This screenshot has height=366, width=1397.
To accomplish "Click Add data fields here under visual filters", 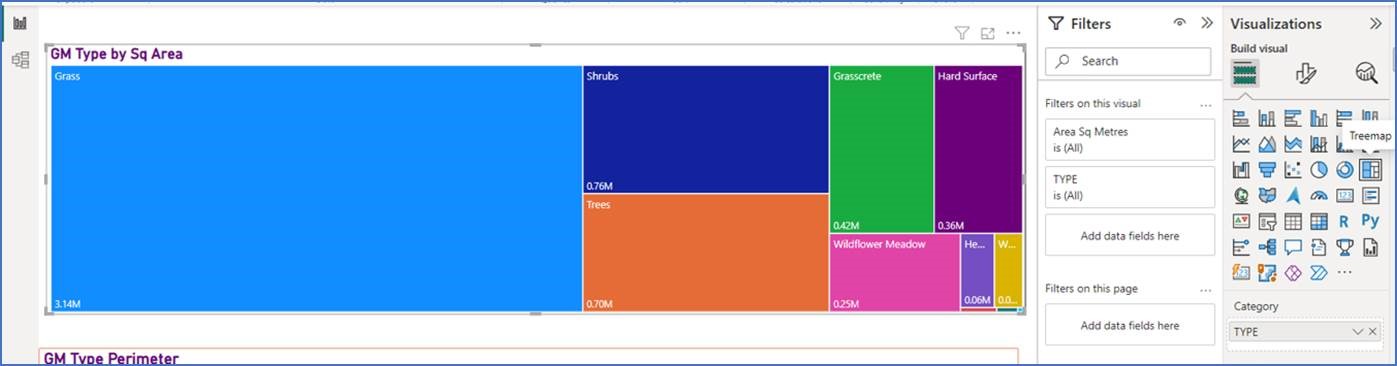I will (1130, 236).
